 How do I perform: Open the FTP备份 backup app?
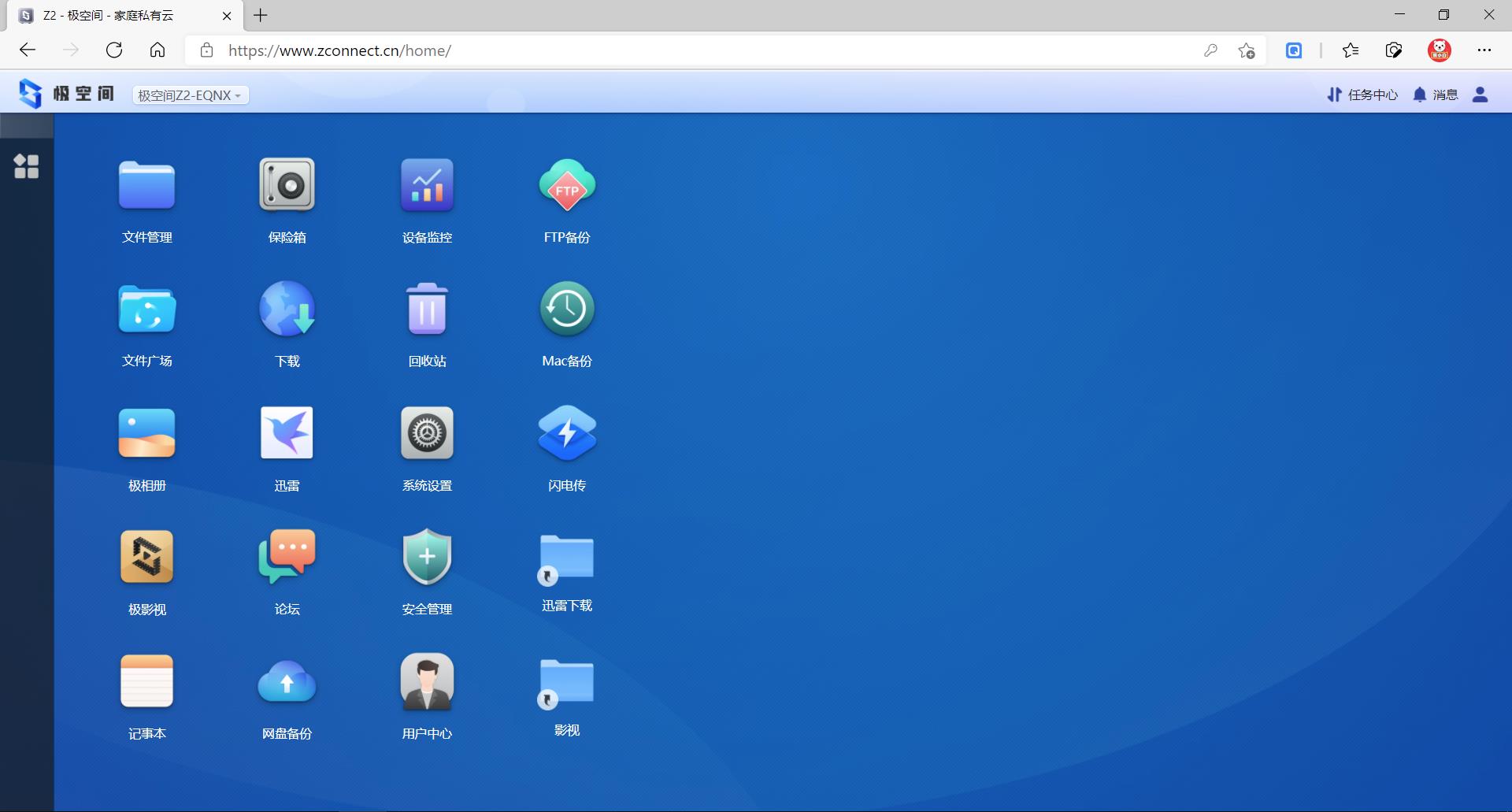(x=567, y=186)
